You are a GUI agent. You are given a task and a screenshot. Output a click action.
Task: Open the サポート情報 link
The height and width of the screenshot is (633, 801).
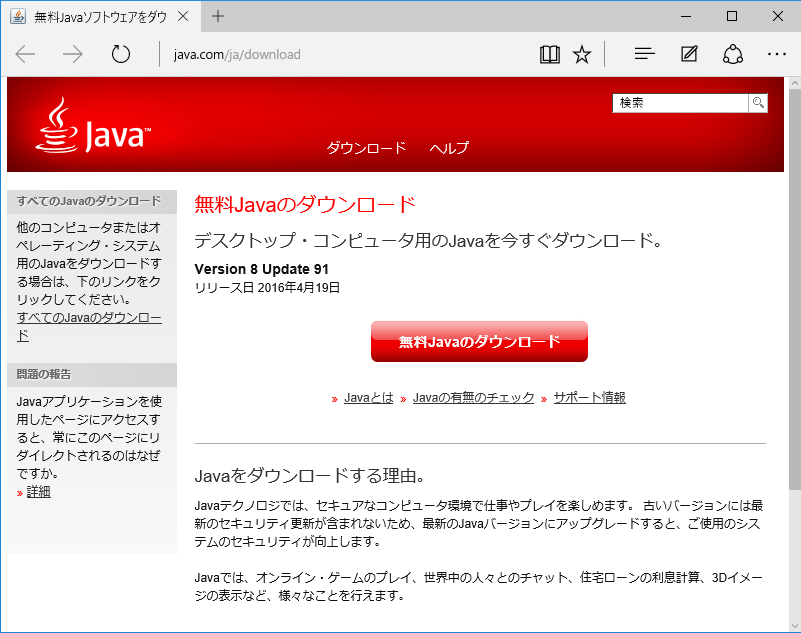(x=589, y=398)
